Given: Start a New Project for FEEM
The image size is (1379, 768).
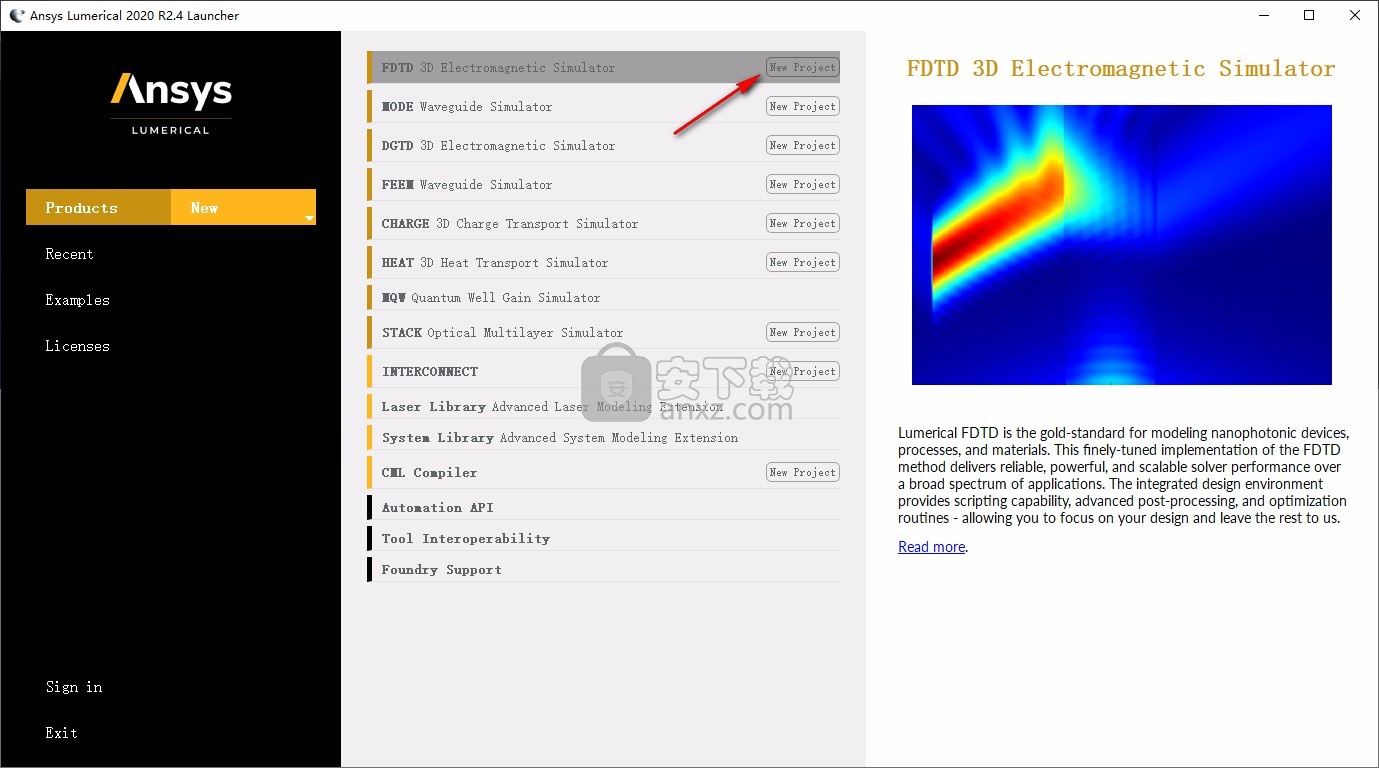Looking at the screenshot, I should pos(802,184).
